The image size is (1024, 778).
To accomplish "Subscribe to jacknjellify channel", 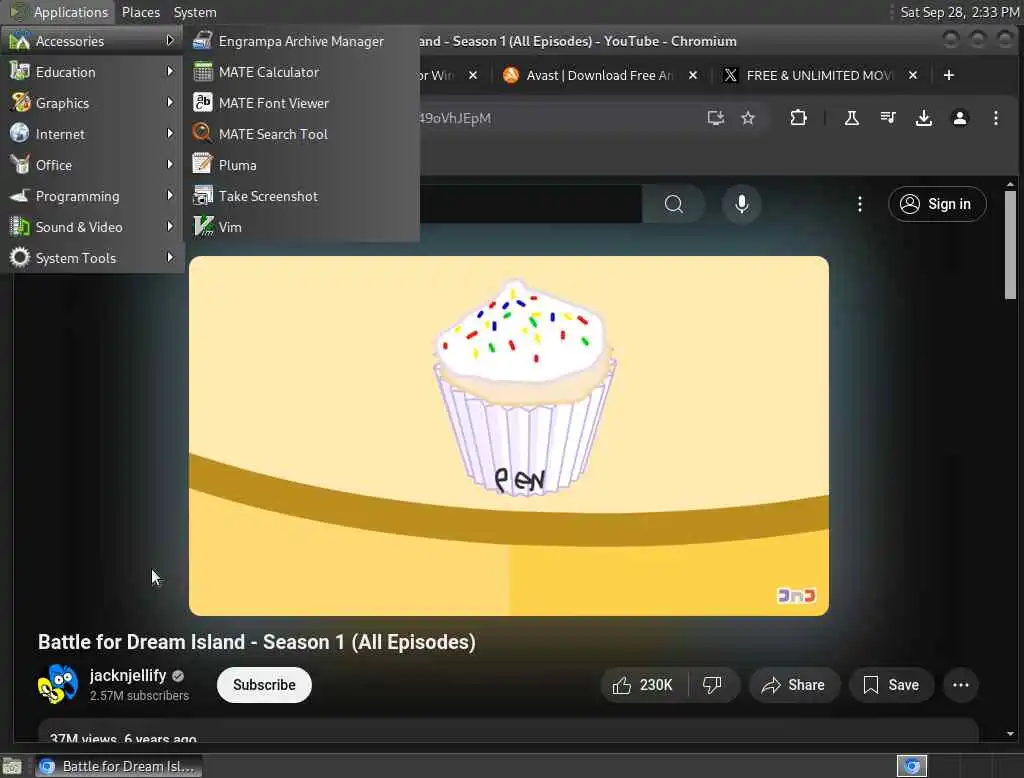I will point(264,685).
